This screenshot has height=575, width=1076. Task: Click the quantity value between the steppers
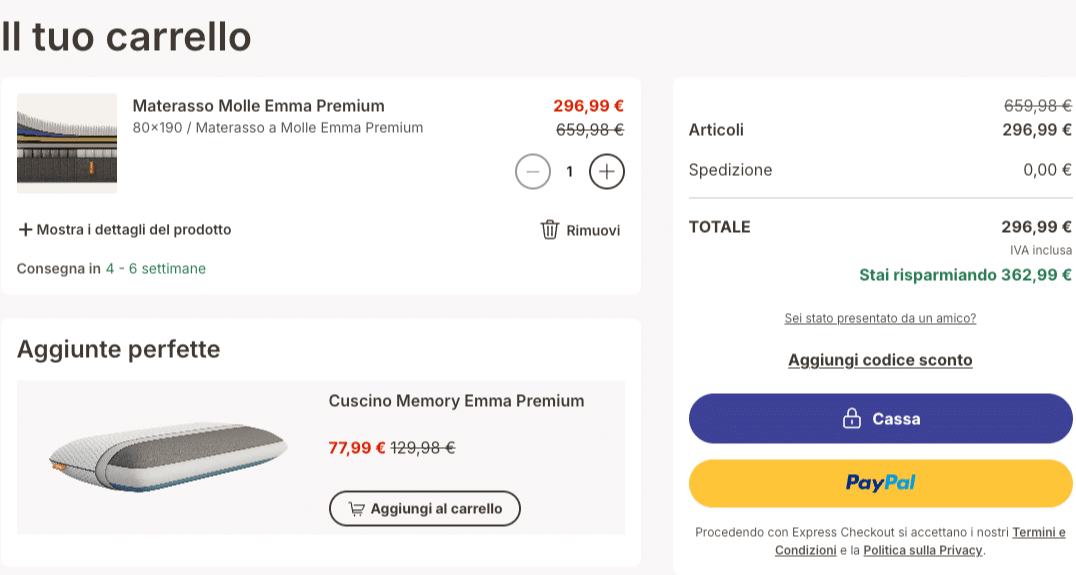point(570,172)
